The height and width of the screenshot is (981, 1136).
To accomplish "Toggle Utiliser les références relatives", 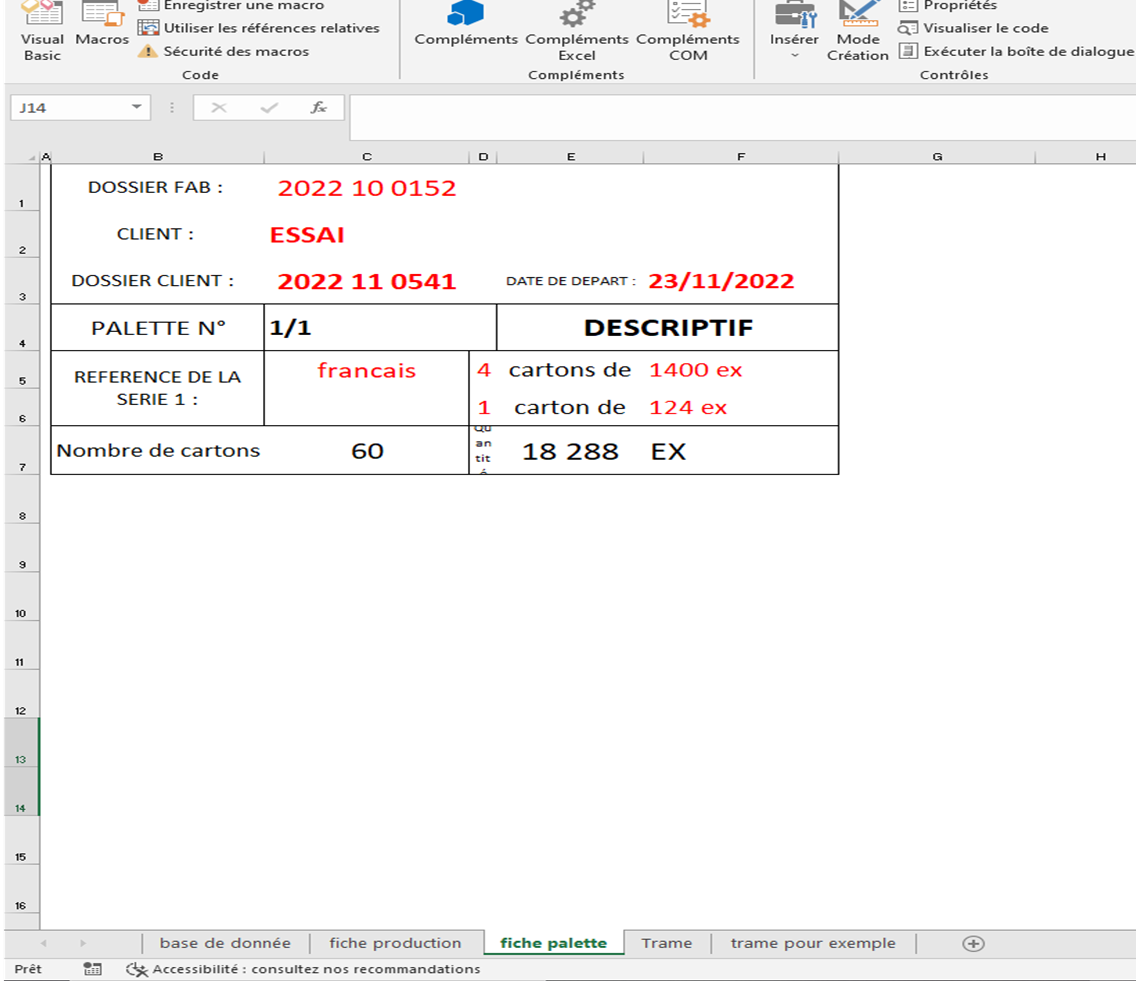I will click(x=259, y=28).
